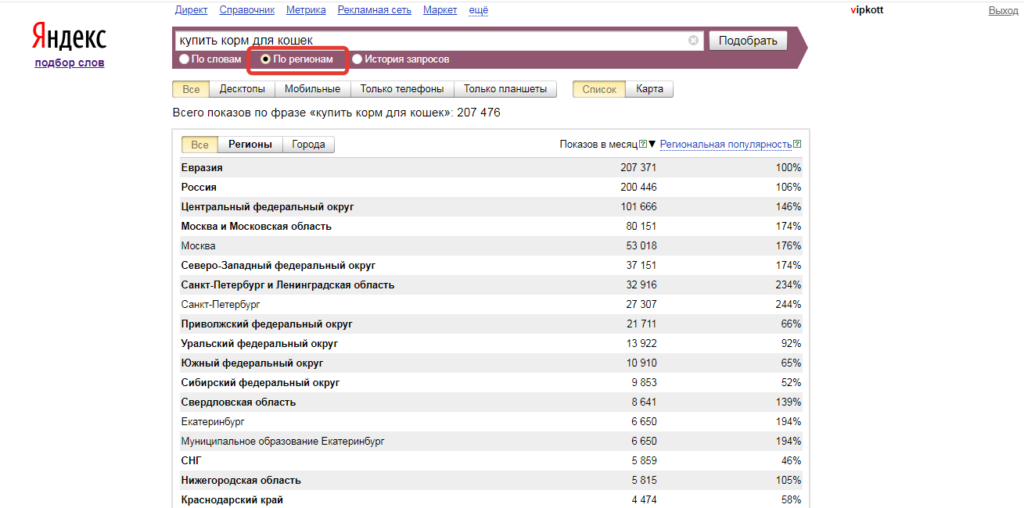Click Свердловская область row

pyautogui.click(x=491, y=402)
